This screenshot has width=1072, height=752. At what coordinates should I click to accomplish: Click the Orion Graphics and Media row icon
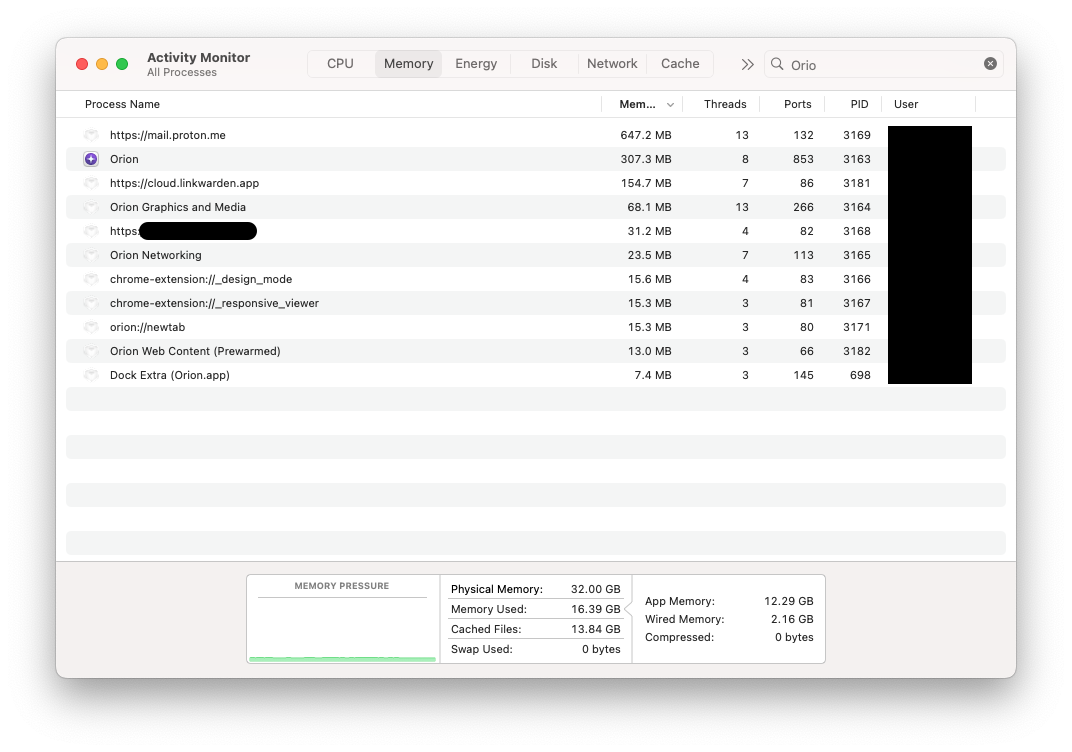point(91,207)
